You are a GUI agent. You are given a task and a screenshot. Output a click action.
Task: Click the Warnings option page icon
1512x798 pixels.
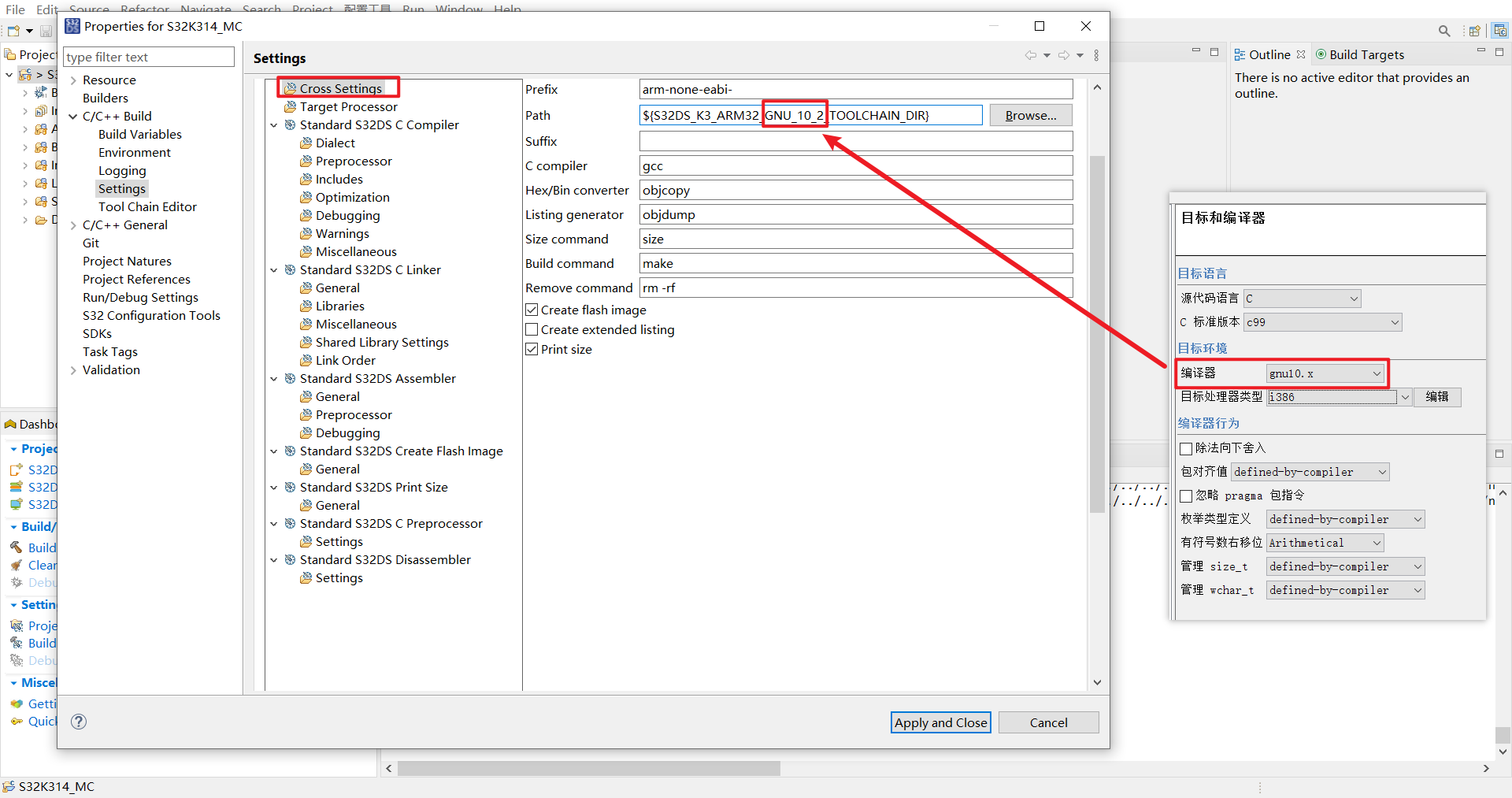coord(306,233)
